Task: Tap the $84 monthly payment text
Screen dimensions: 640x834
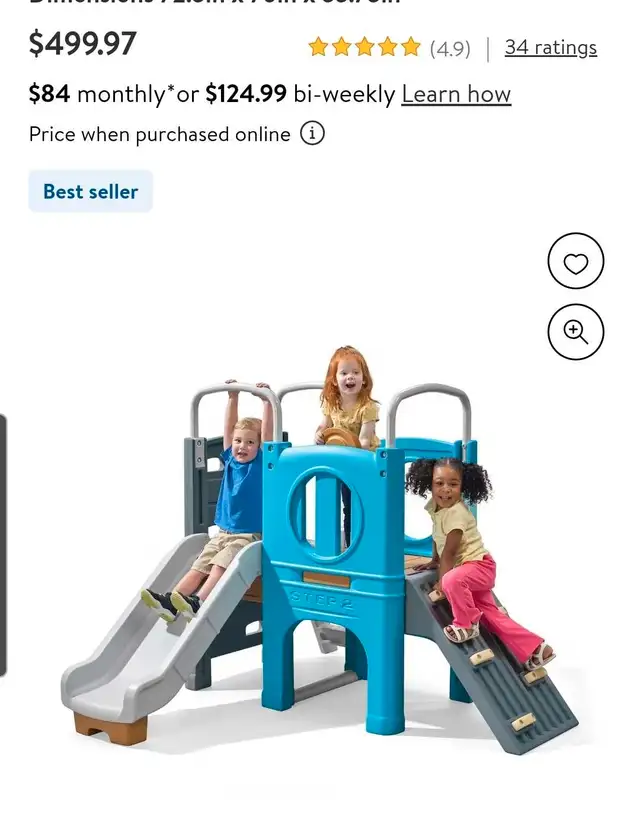Action: coord(98,94)
